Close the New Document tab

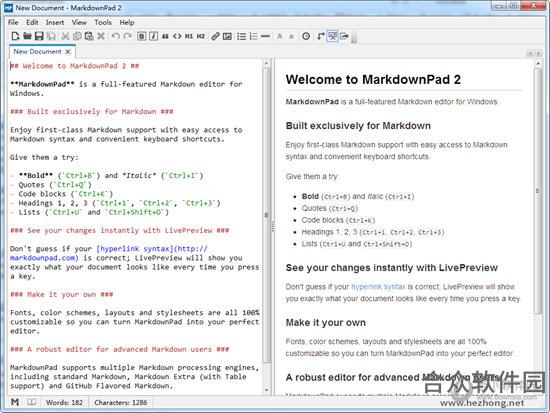68,52
